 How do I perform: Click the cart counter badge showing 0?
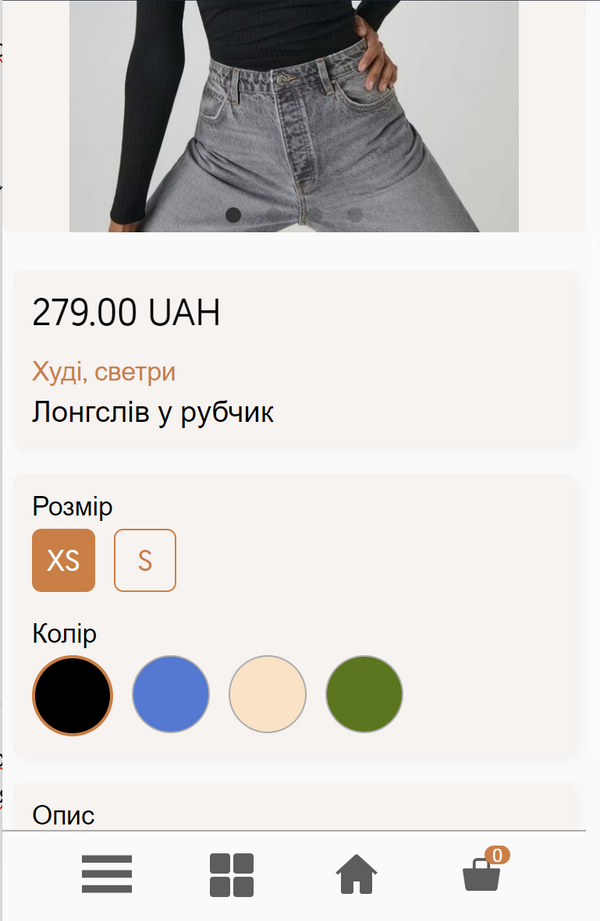[x=497, y=855]
